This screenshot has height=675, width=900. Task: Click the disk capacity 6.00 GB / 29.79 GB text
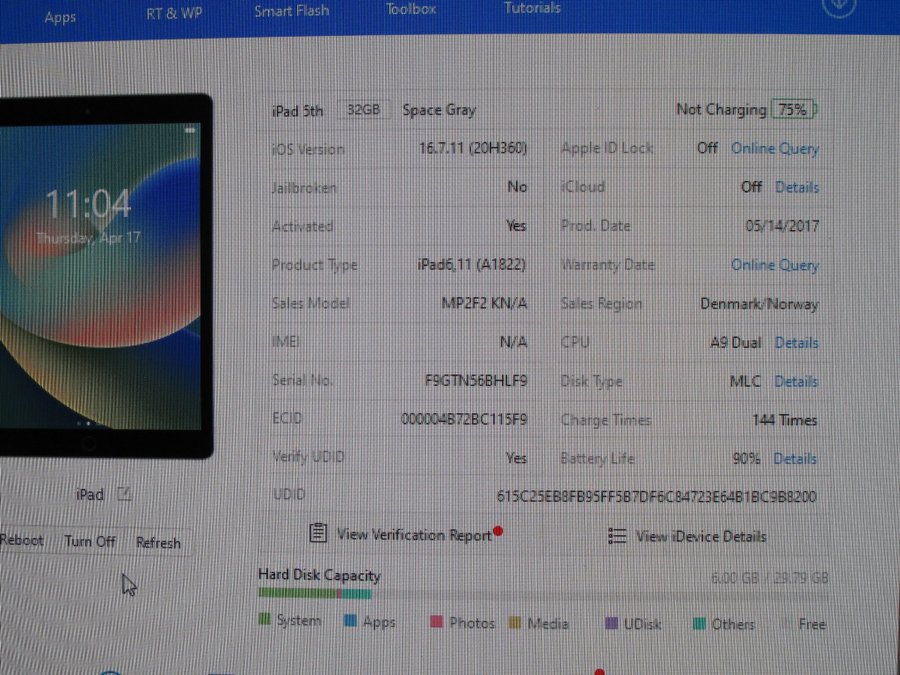point(769,577)
